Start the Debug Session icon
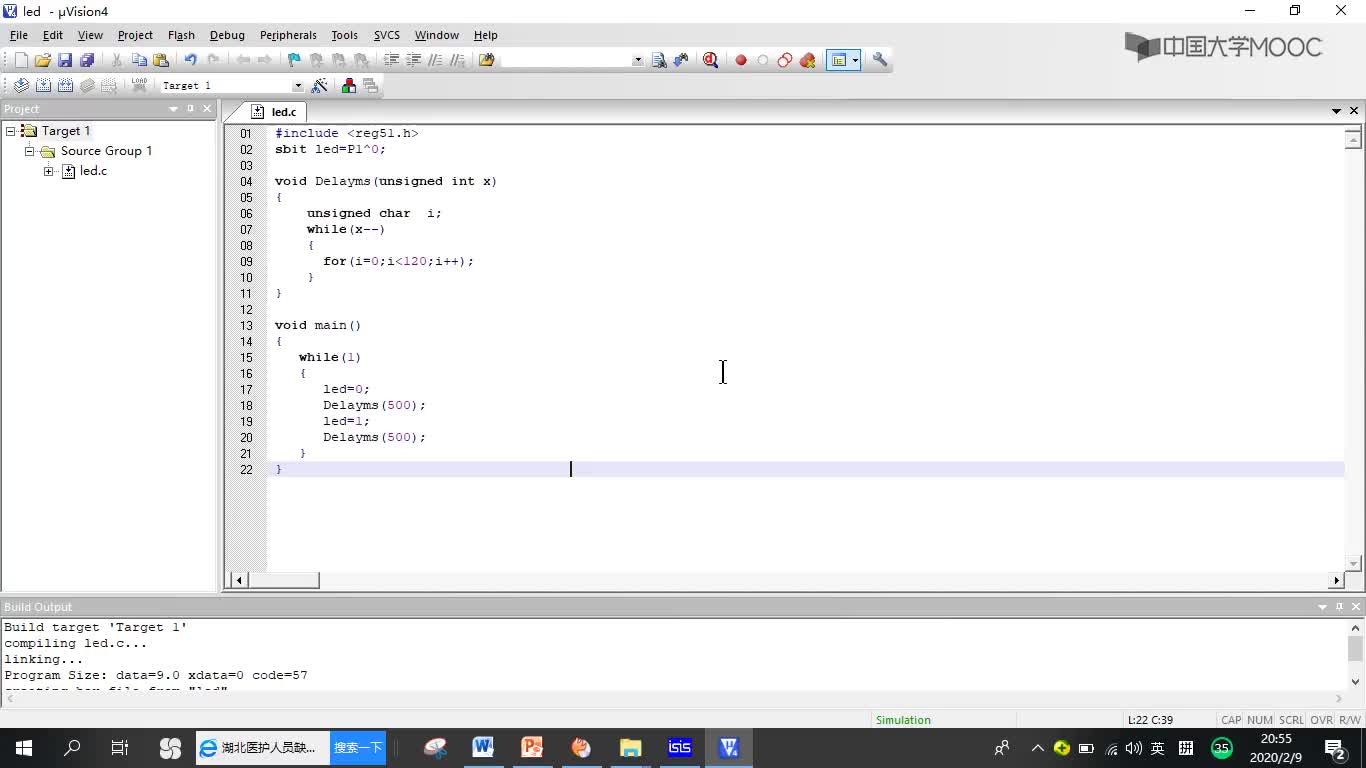The height and width of the screenshot is (768, 1366). pos(711,60)
